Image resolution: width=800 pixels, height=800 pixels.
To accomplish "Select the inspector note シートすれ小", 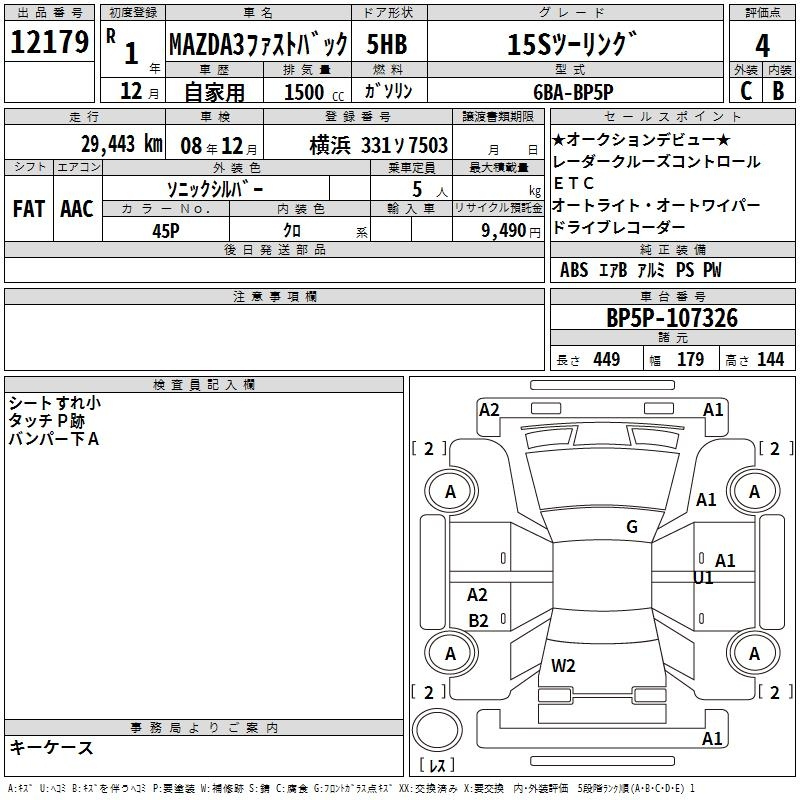I will click(55, 403).
